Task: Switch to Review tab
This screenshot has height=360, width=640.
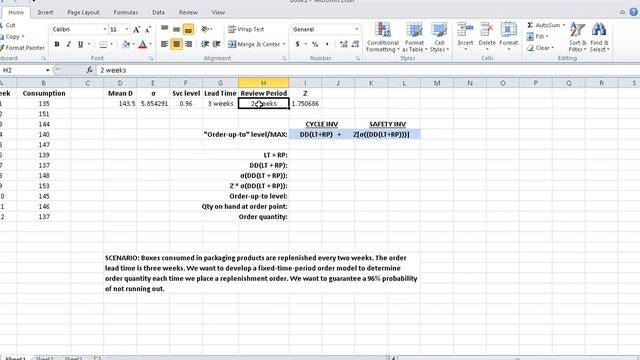Action: [x=188, y=12]
